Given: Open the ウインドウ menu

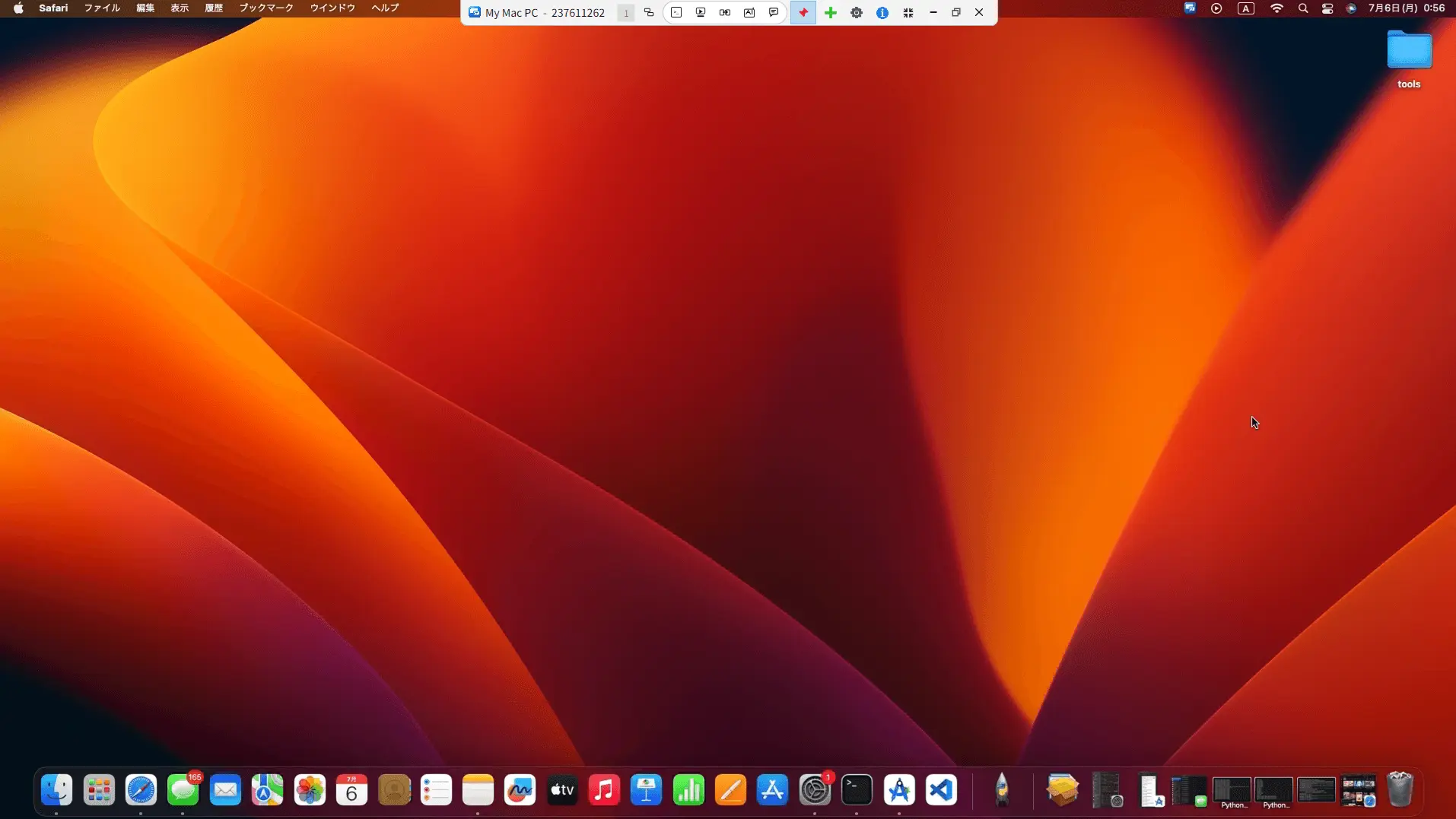Looking at the screenshot, I should [332, 8].
